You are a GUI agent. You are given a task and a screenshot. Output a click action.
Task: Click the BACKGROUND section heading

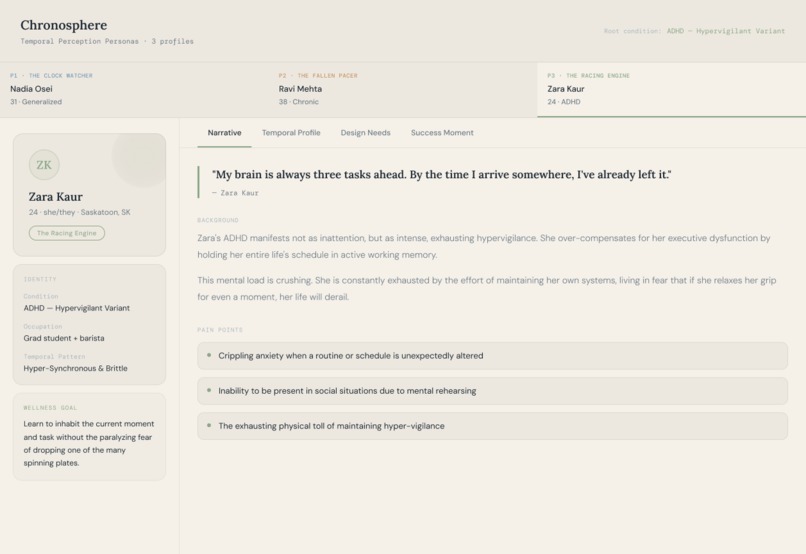218,220
